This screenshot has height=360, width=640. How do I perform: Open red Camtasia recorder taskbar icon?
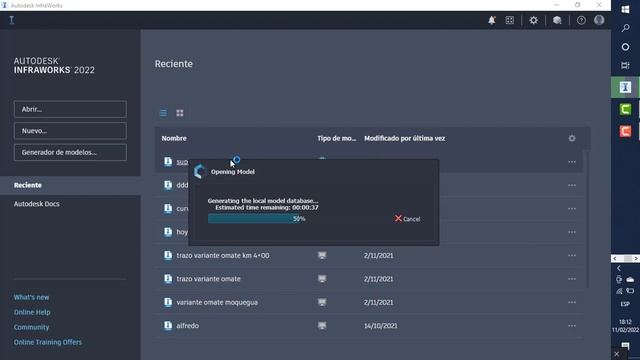pyautogui.click(x=625, y=131)
